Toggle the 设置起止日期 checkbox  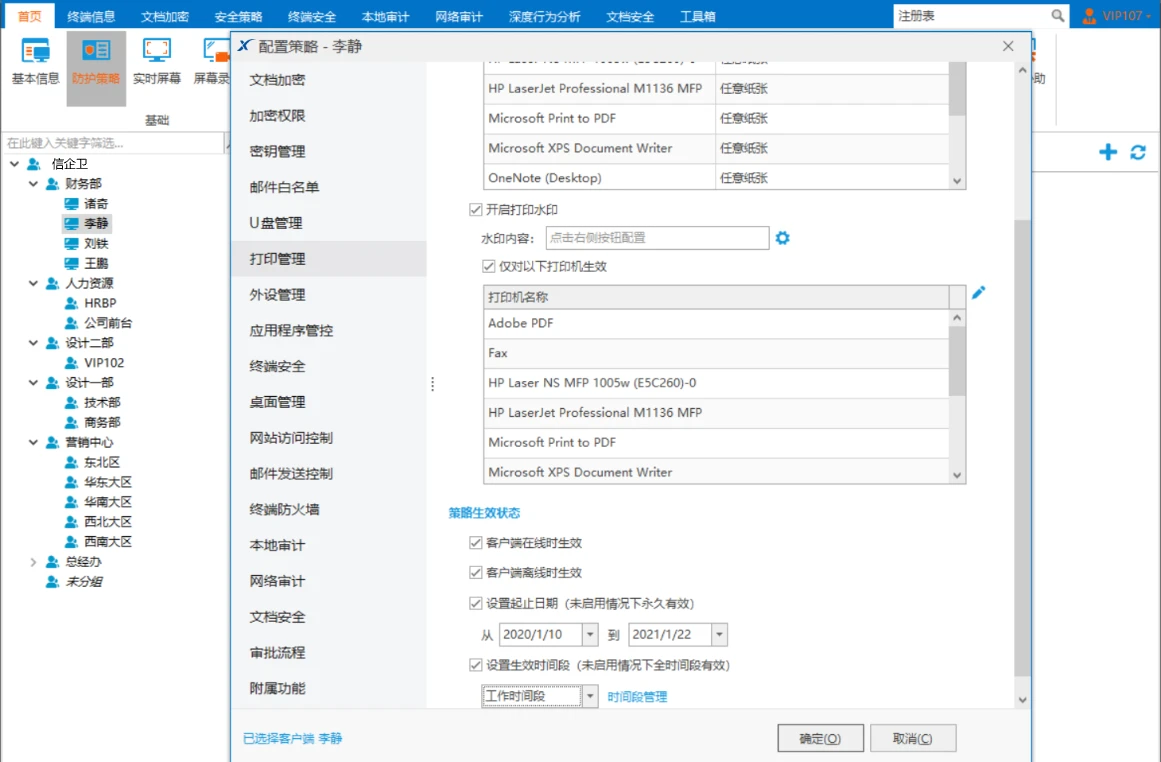[x=475, y=604]
